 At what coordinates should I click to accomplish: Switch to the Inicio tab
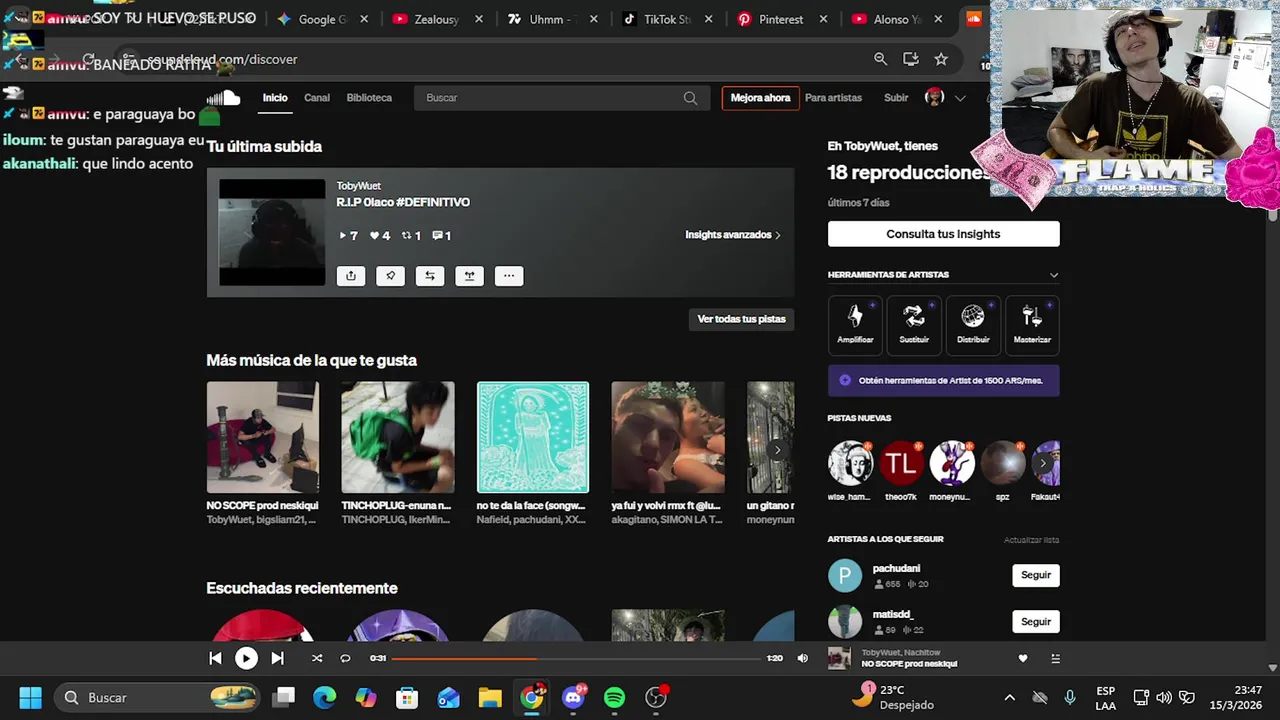(275, 98)
